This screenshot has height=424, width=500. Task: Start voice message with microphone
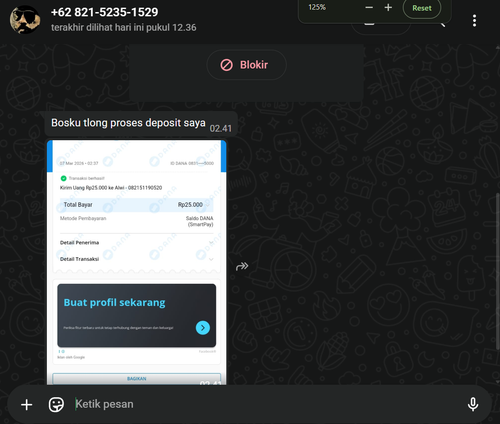click(x=473, y=404)
